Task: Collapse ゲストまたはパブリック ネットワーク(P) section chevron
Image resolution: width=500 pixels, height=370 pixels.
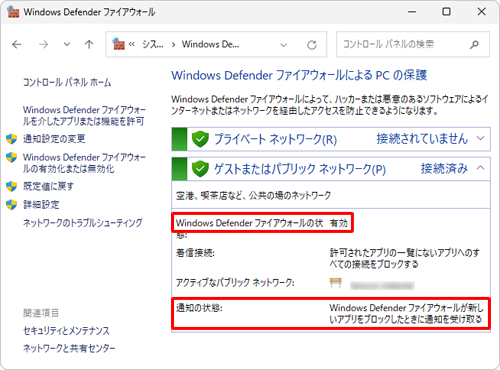Action: pos(480,168)
